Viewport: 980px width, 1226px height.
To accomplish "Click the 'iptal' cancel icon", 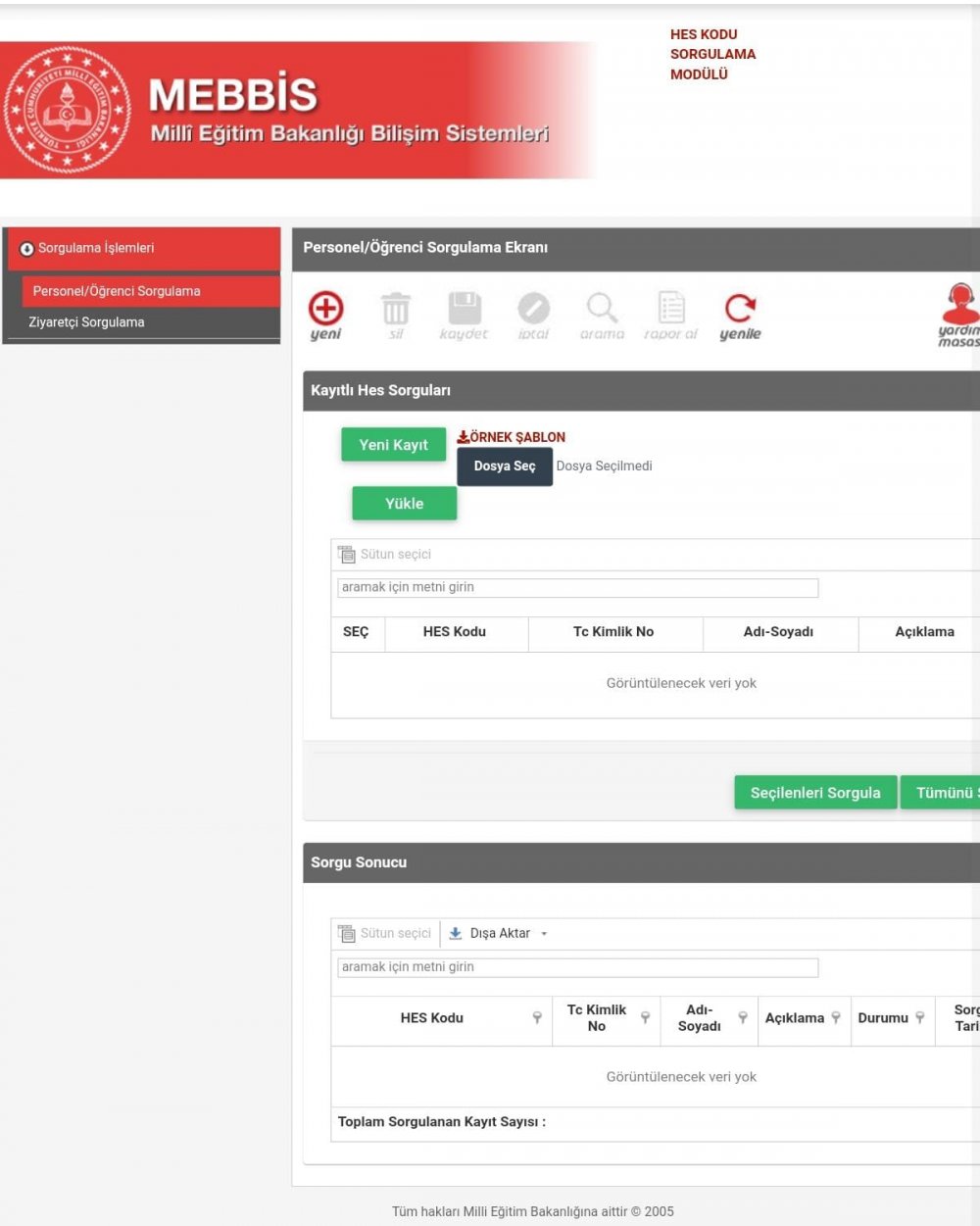I will [533, 310].
